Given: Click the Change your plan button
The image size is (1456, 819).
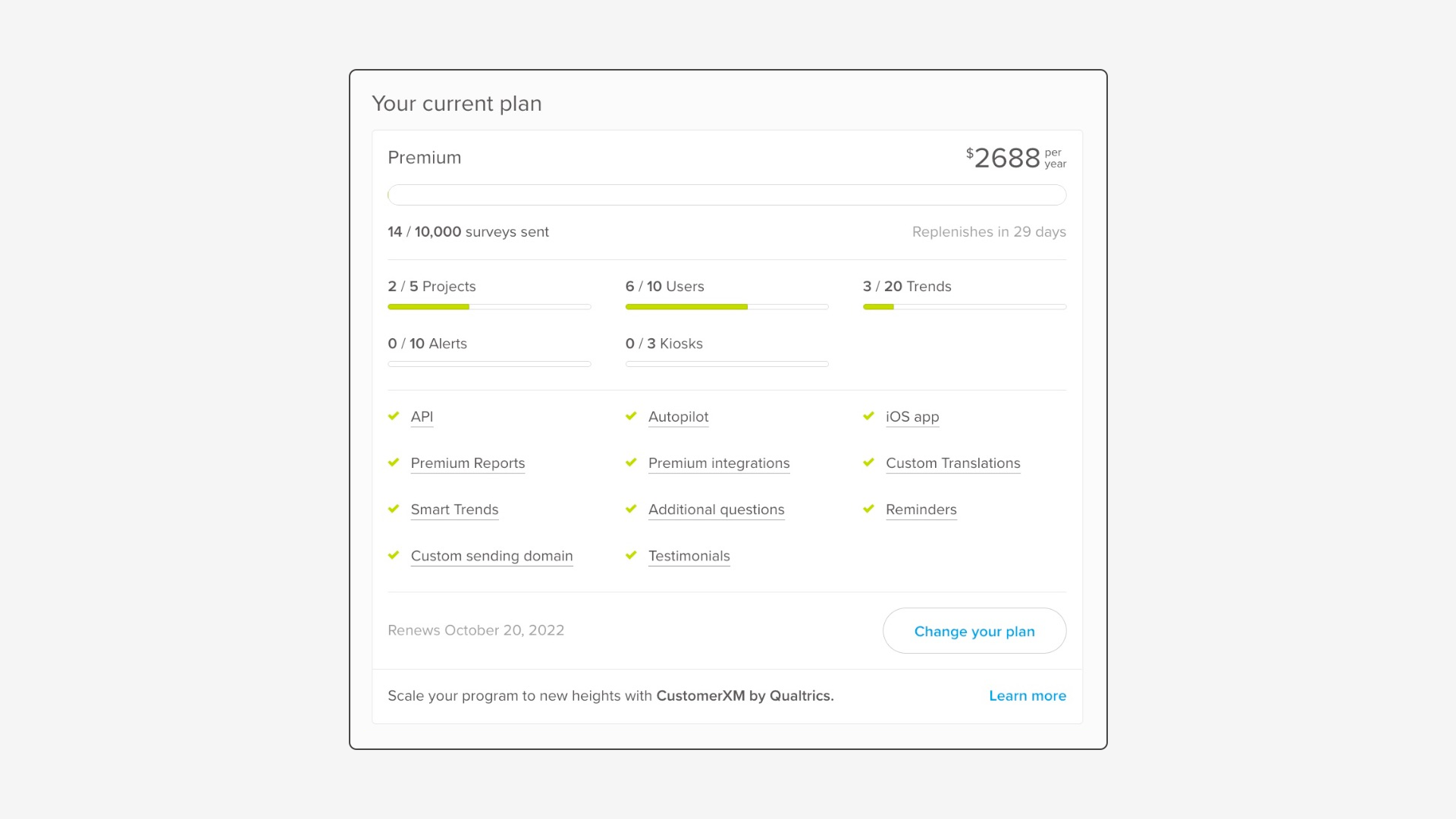Looking at the screenshot, I should pos(974,630).
